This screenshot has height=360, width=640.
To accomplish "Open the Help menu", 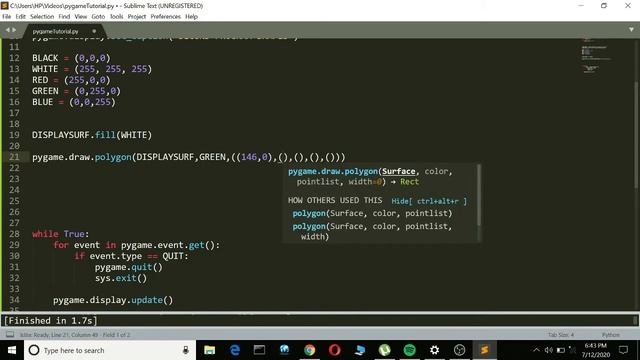I will coord(191,17).
